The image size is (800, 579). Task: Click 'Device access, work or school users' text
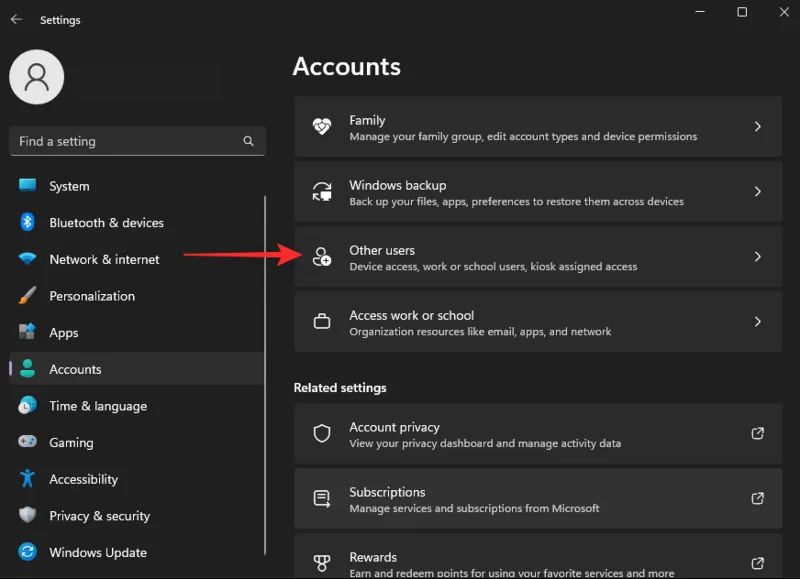coord(493,267)
